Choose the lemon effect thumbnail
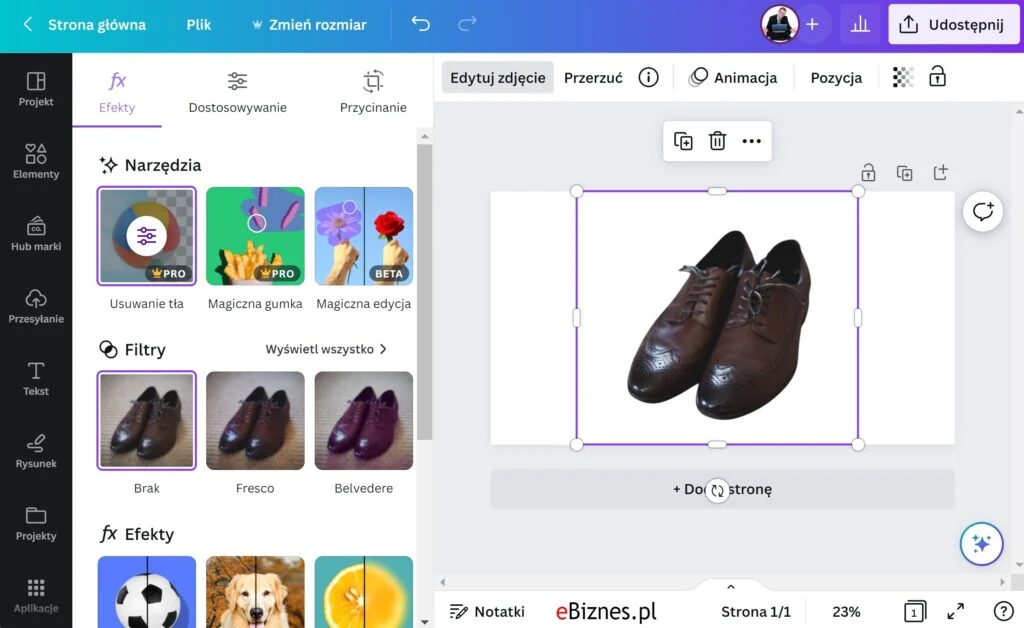The width and height of the screenshot is (1024, 628). coord(364,591)
